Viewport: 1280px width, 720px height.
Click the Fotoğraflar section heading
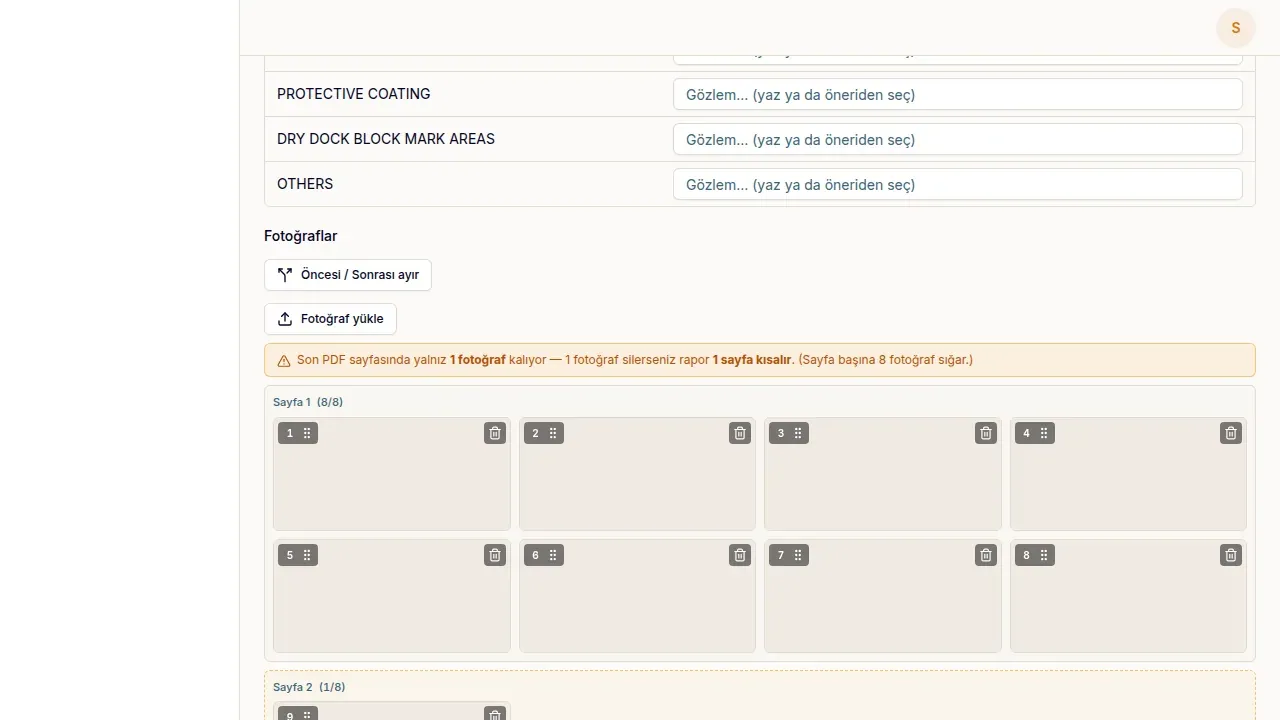(301, 236)
